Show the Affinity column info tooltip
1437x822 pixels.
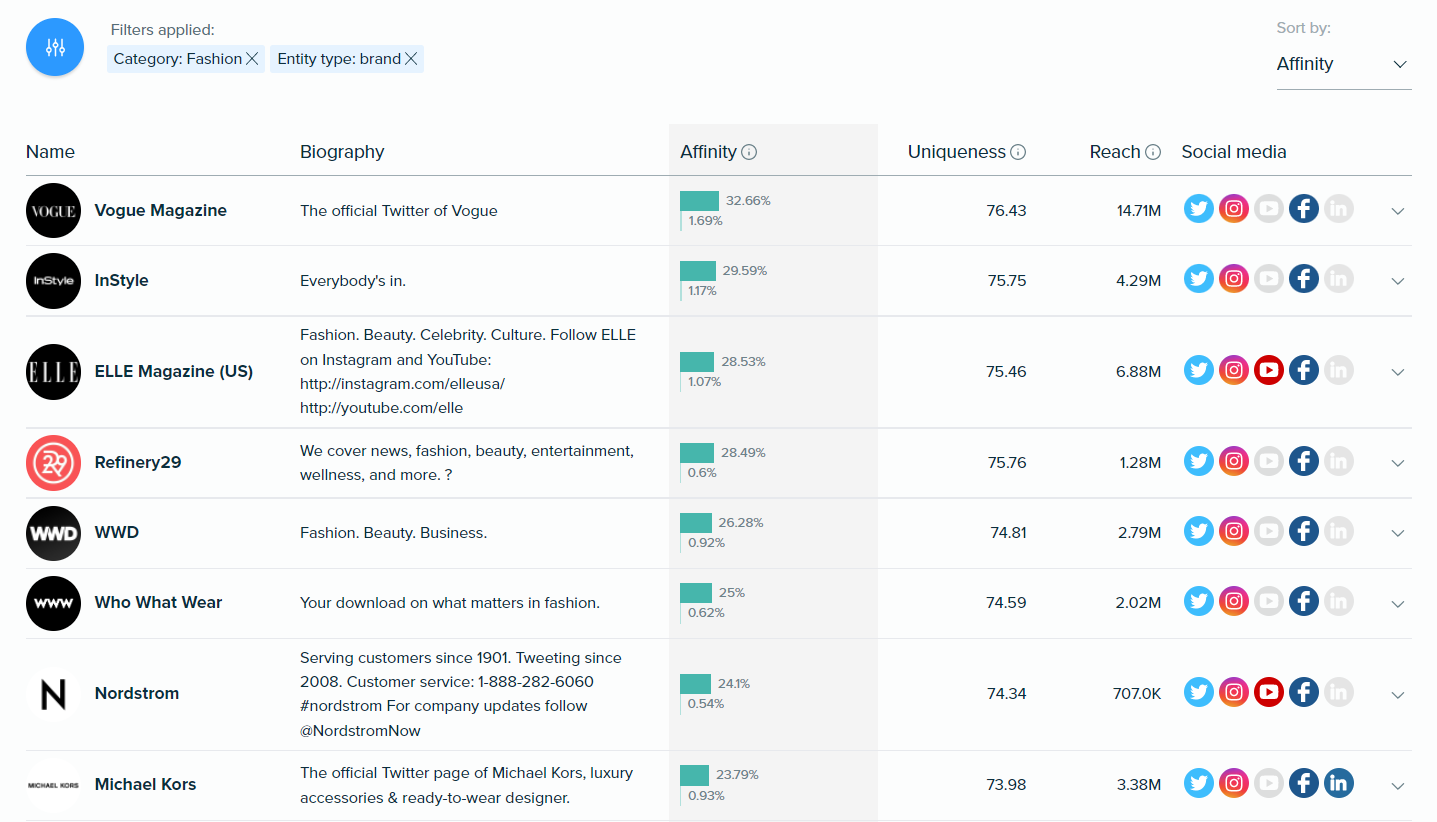[749, 152]
